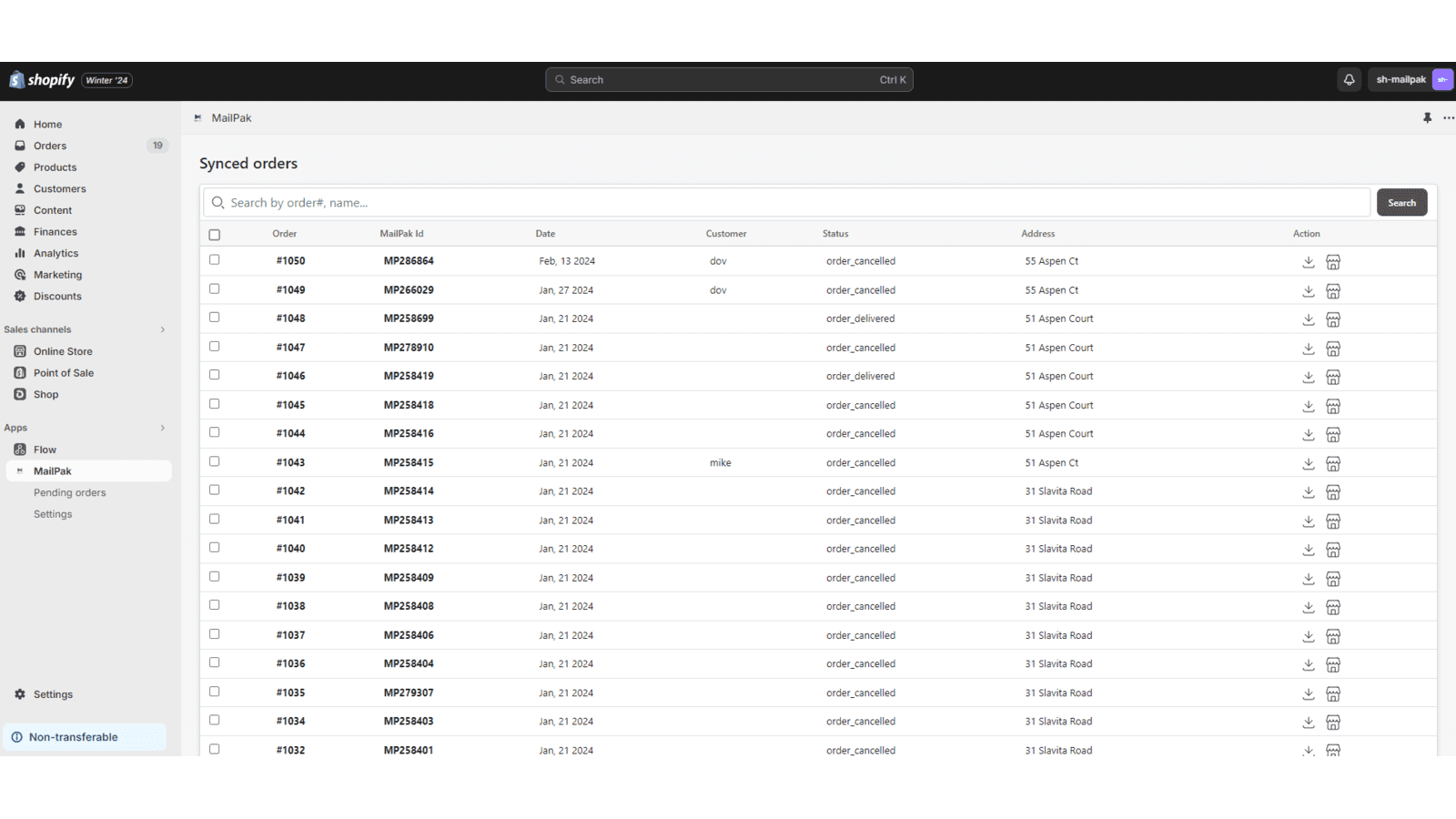This screenshot has width=1456, height=819.
Task: Expand the Sales channels section
Action: click(x=163, y=329)
